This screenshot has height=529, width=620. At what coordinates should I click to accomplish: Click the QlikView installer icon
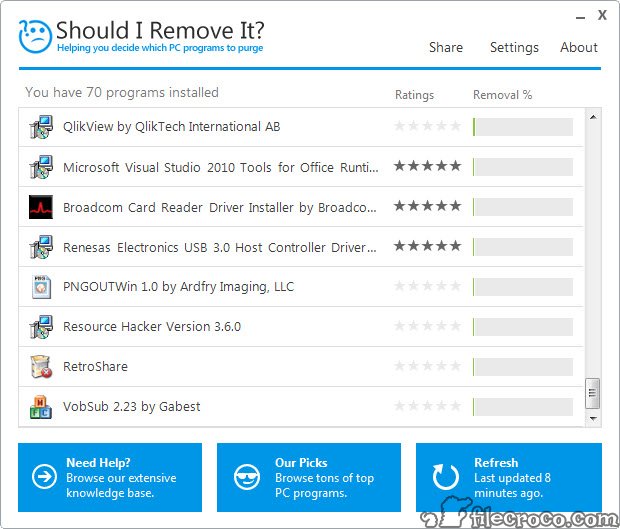coord(41,127)
